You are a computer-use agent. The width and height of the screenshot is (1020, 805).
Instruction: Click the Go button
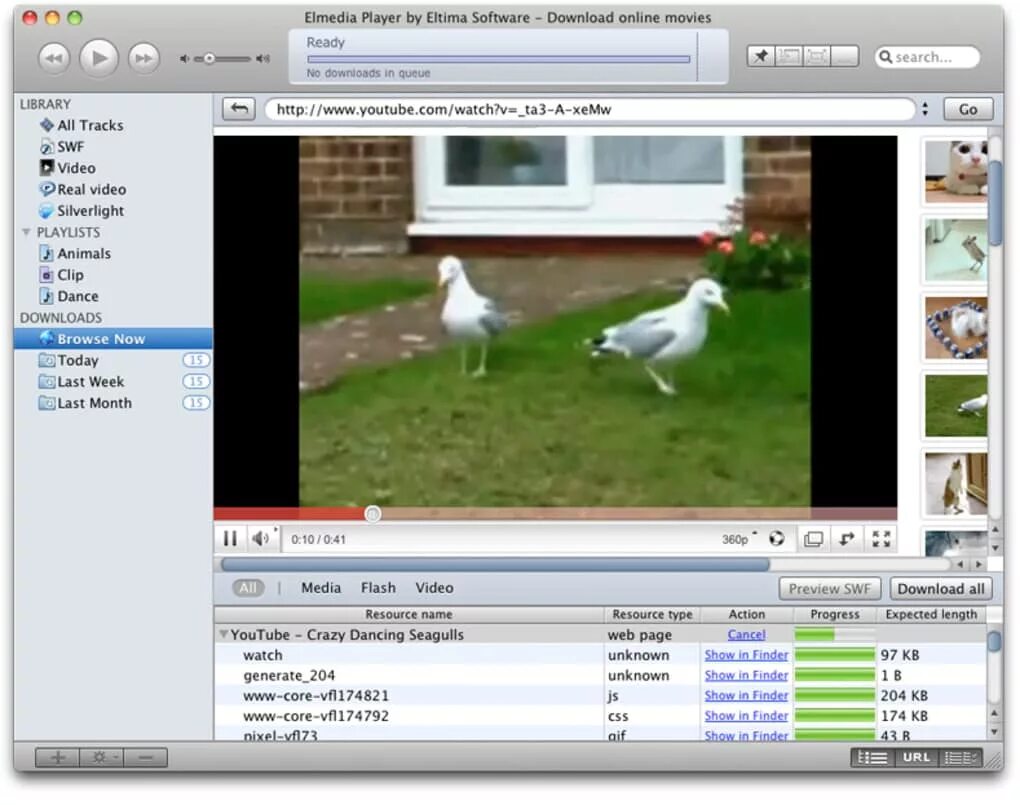[x=968, y=109]
